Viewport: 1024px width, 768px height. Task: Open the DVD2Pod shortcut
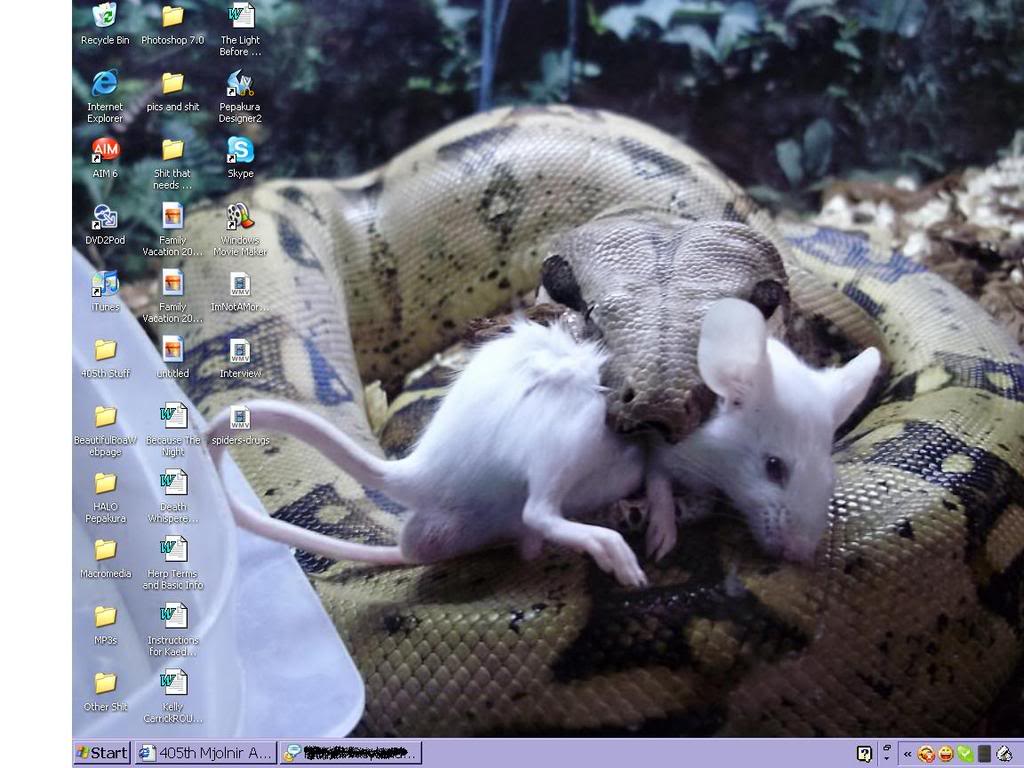click(x=104, y=224)
